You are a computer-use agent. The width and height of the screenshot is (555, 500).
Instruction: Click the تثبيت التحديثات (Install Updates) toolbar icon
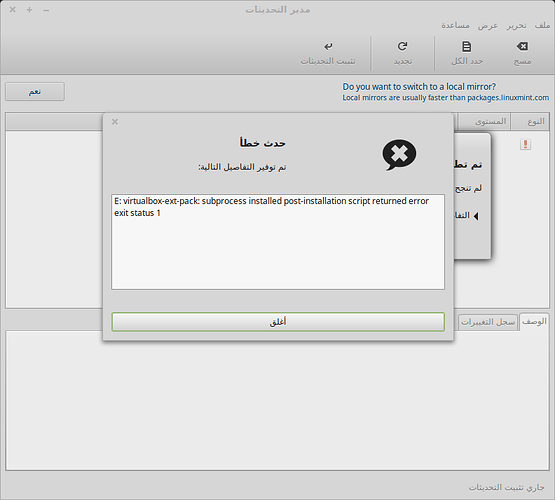coord(328,46)
